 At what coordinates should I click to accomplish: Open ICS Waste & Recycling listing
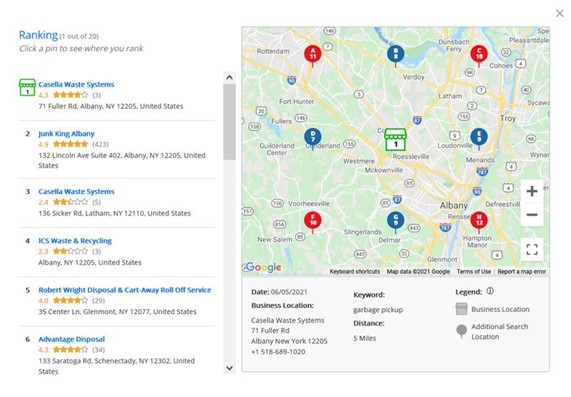(75, 240)
